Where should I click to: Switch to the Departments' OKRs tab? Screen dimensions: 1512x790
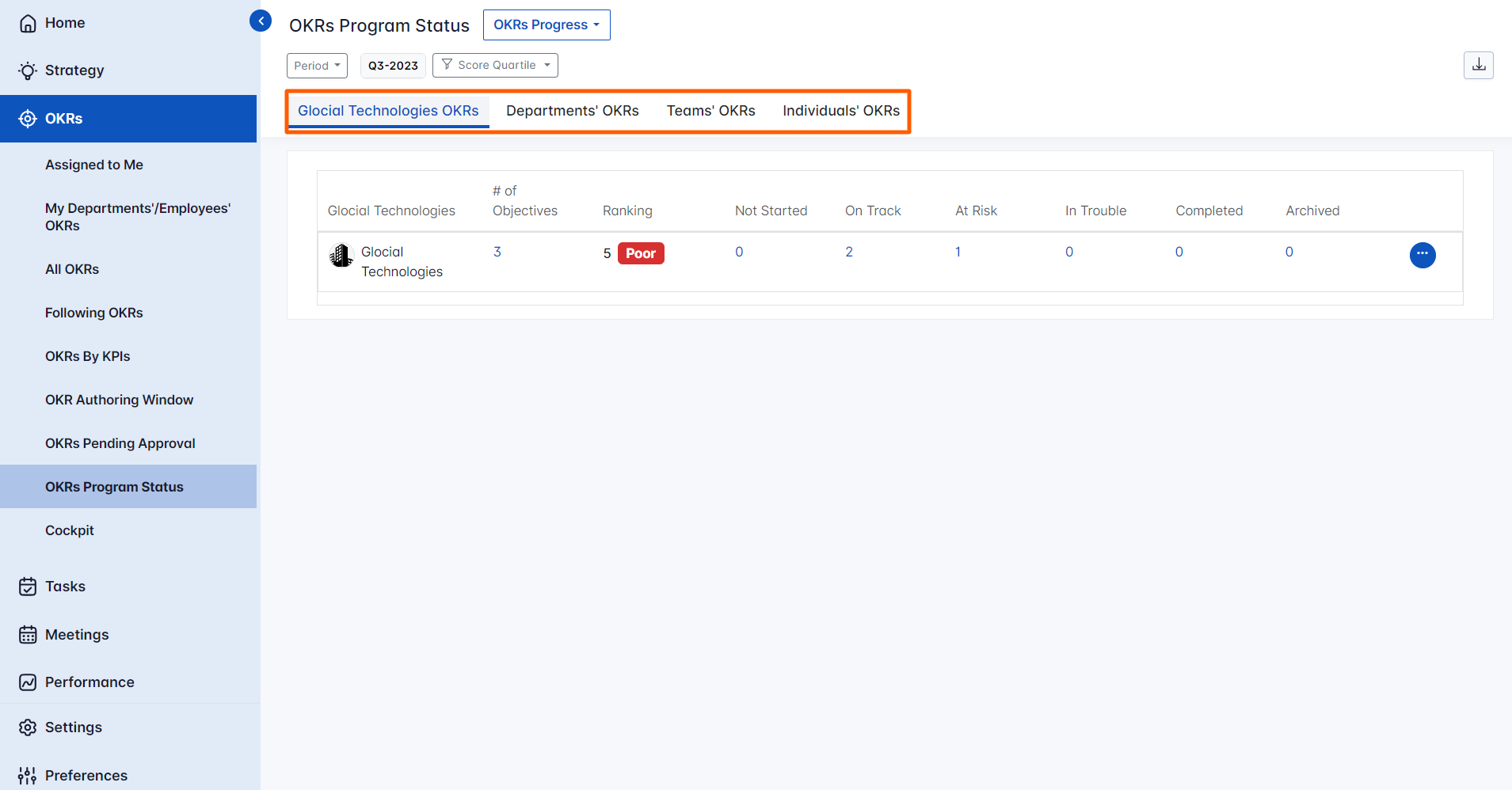click(x=572, y=111)
